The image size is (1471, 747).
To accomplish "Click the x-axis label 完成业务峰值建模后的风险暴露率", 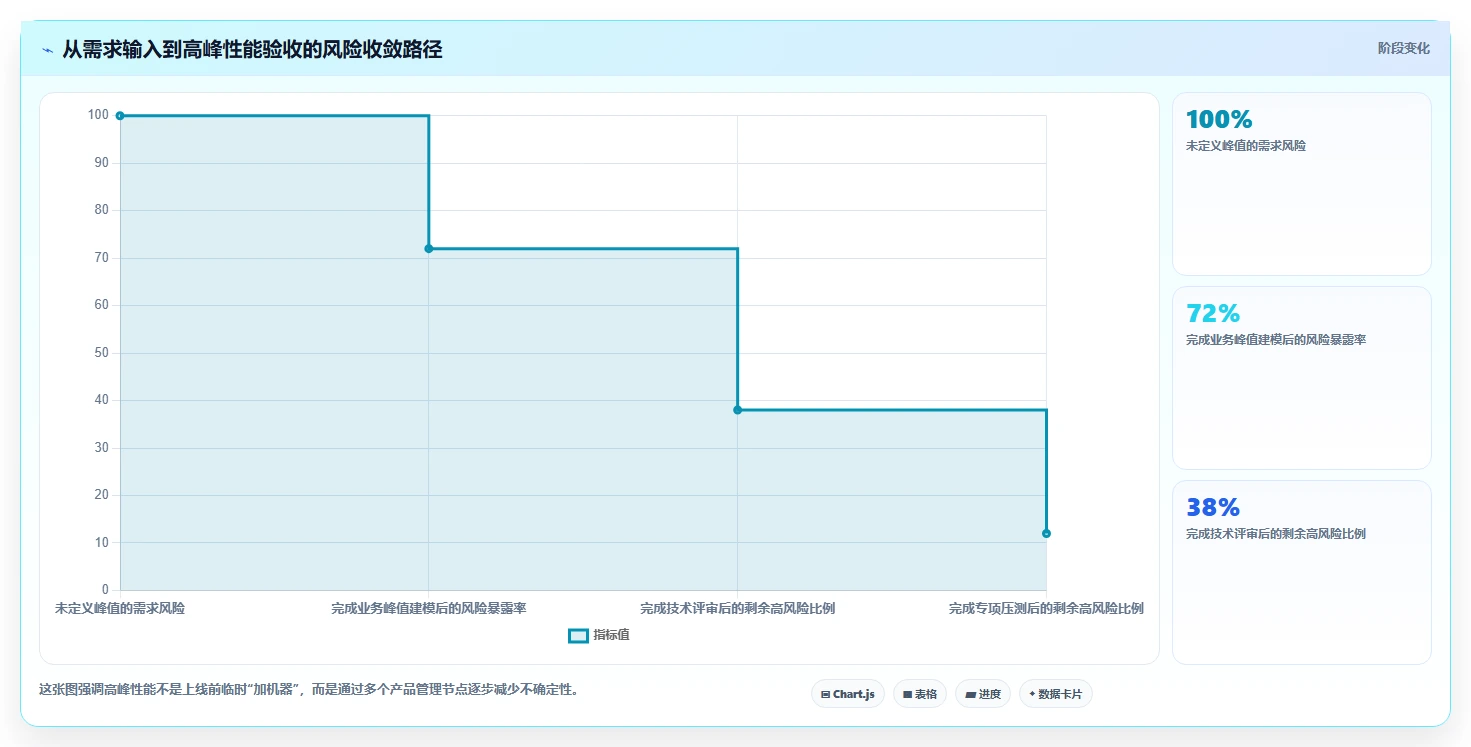I will [429, 608].
